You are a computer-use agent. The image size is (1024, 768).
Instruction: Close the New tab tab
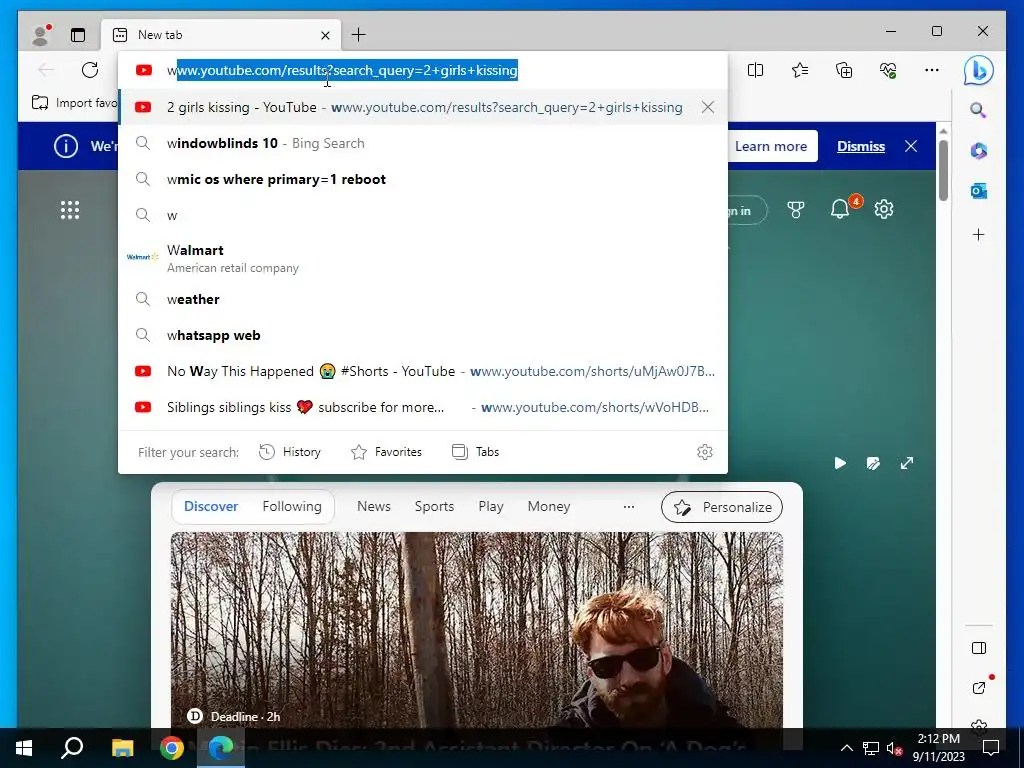(x=325, y=35)
